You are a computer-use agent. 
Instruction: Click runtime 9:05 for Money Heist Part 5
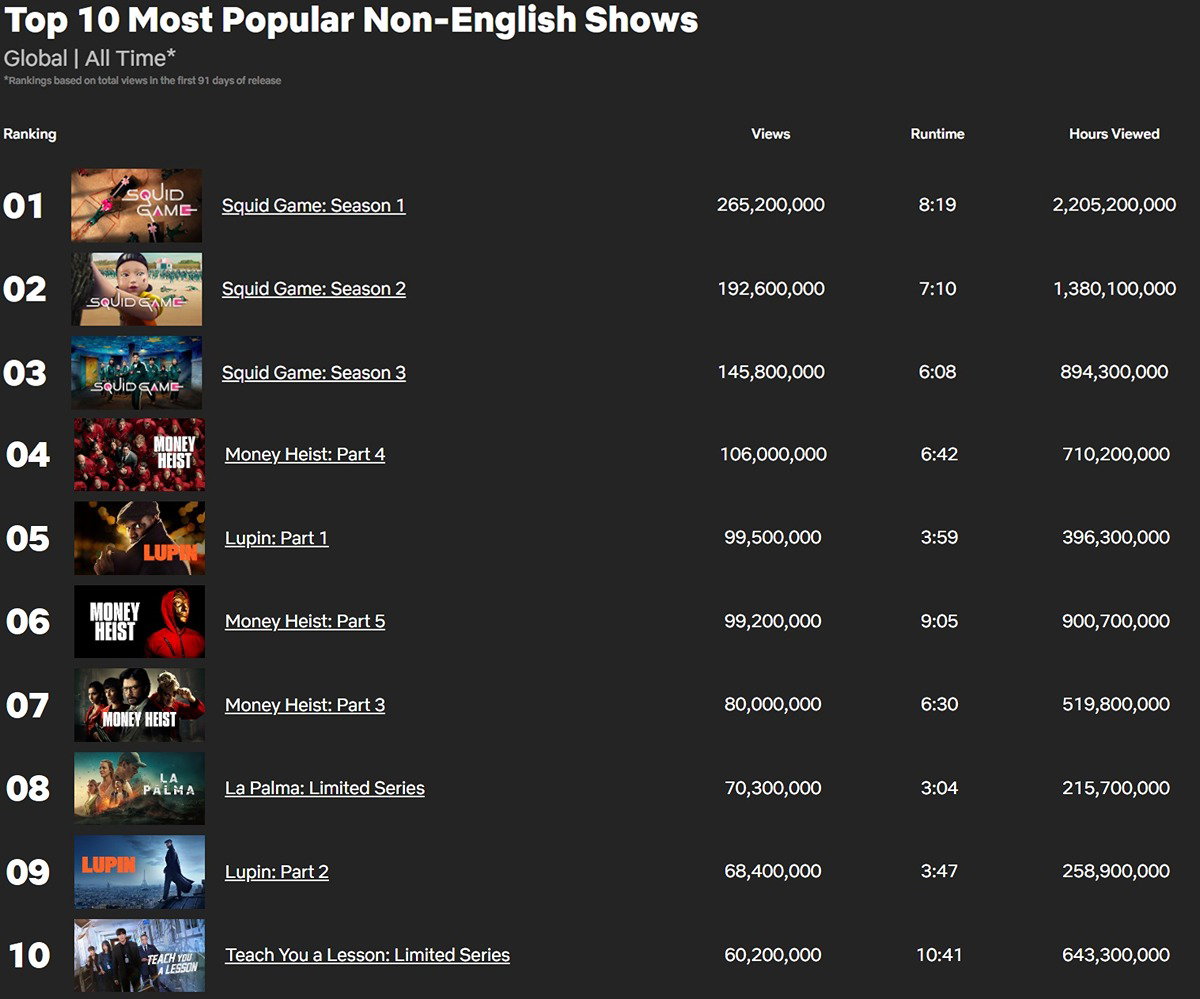(x=939, y=621)
